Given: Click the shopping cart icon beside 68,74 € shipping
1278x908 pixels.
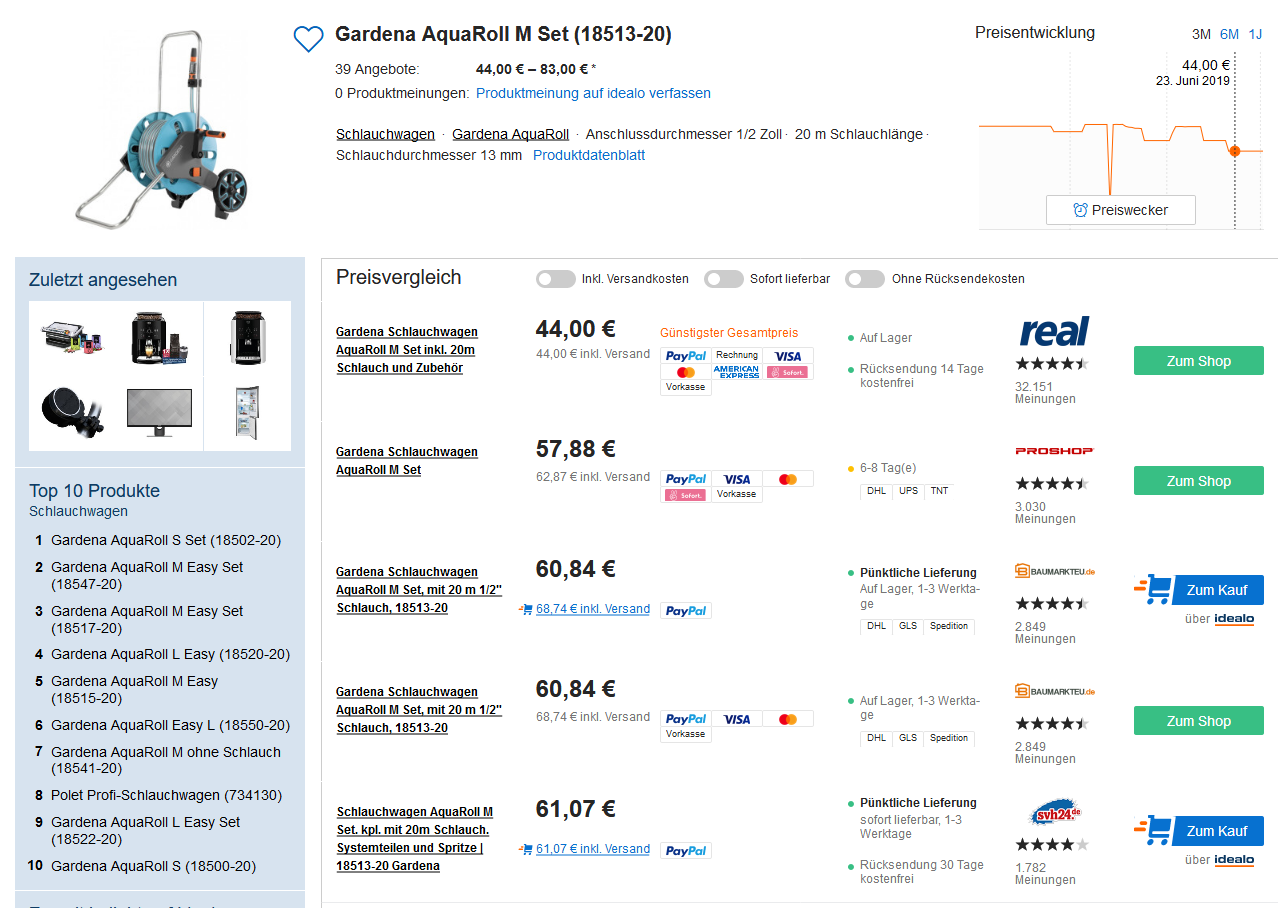Looking at the screenshot, I should [525, 609].
